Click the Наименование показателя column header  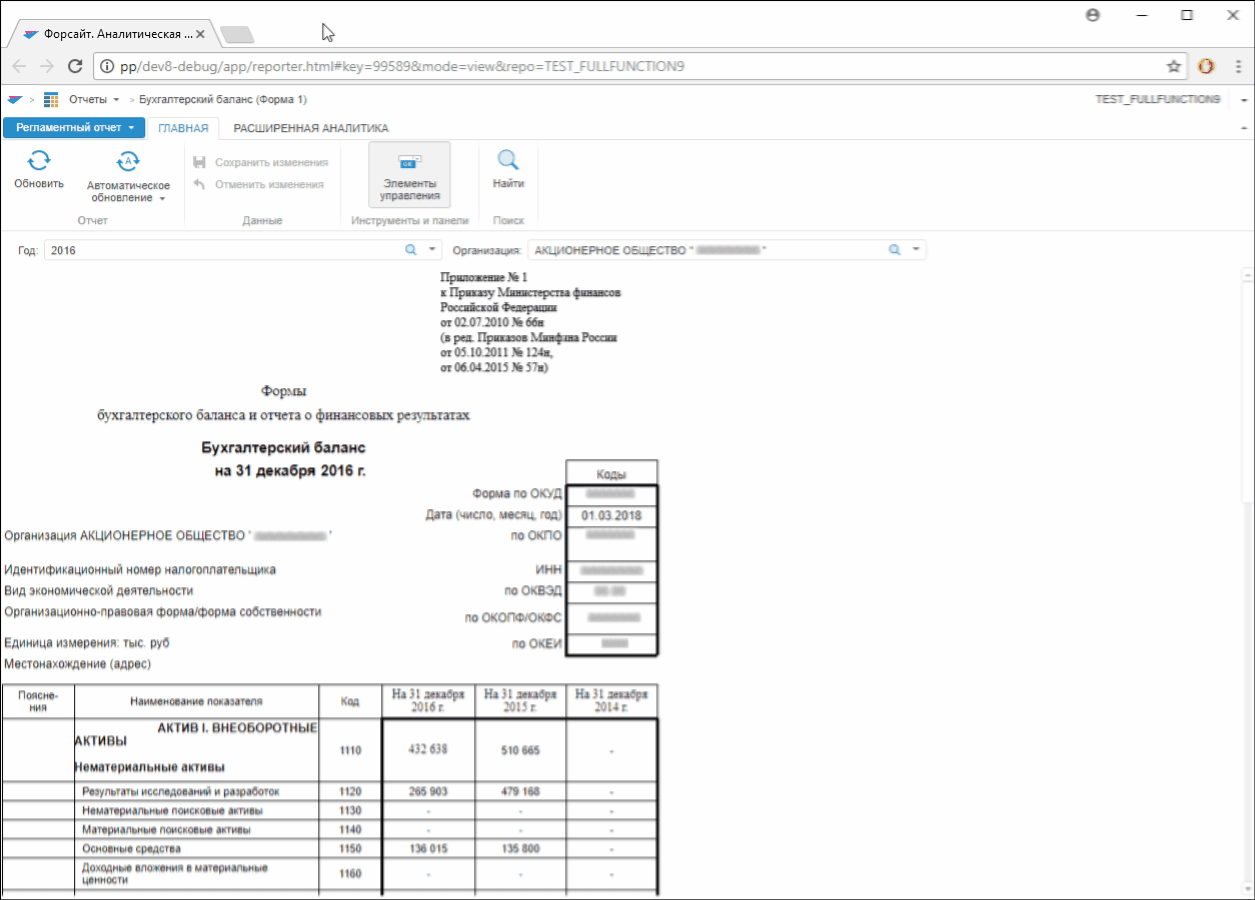click(197, 701)
